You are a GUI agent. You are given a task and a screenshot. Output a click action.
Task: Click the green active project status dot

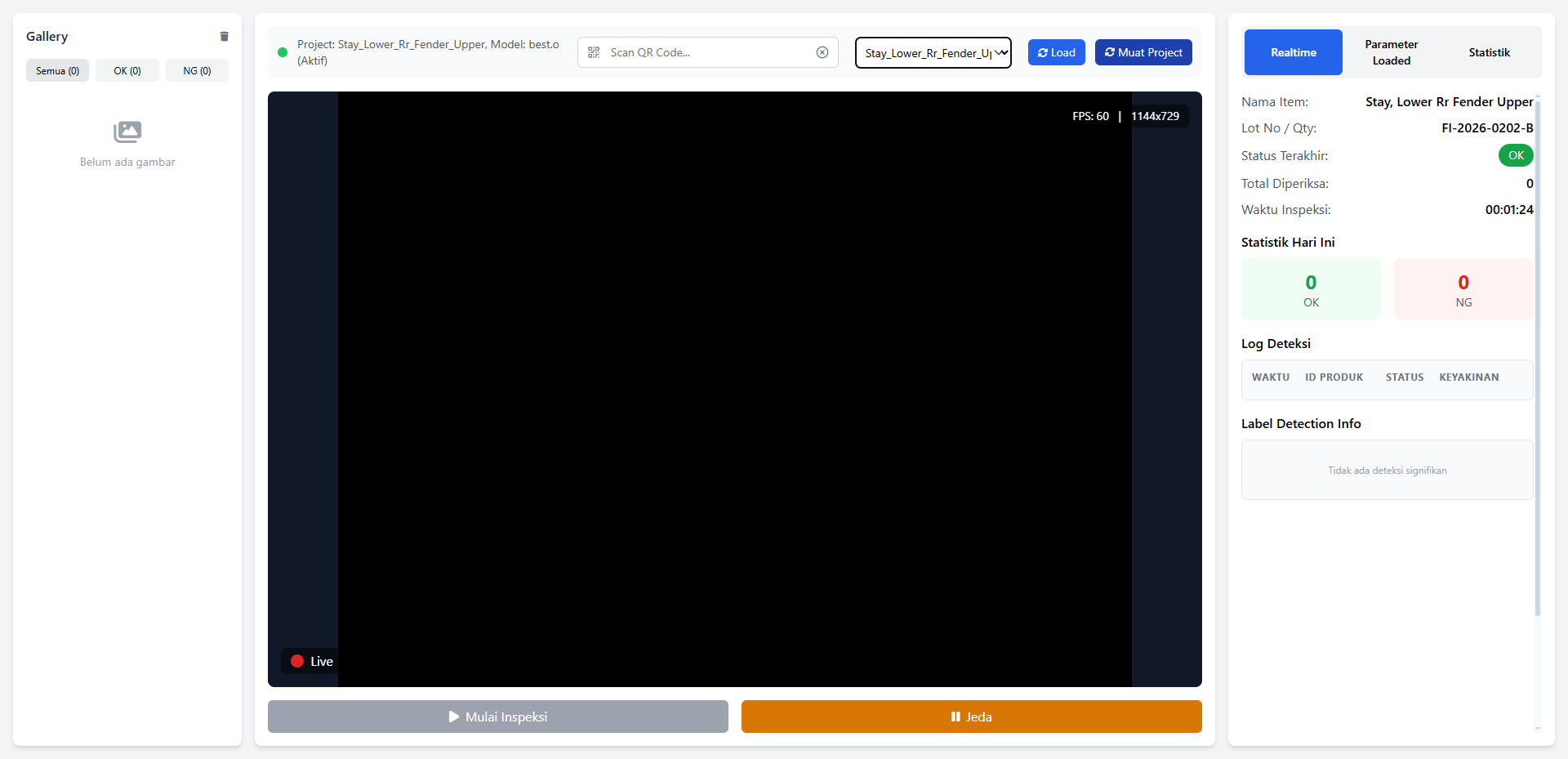[x=283, y=52]
